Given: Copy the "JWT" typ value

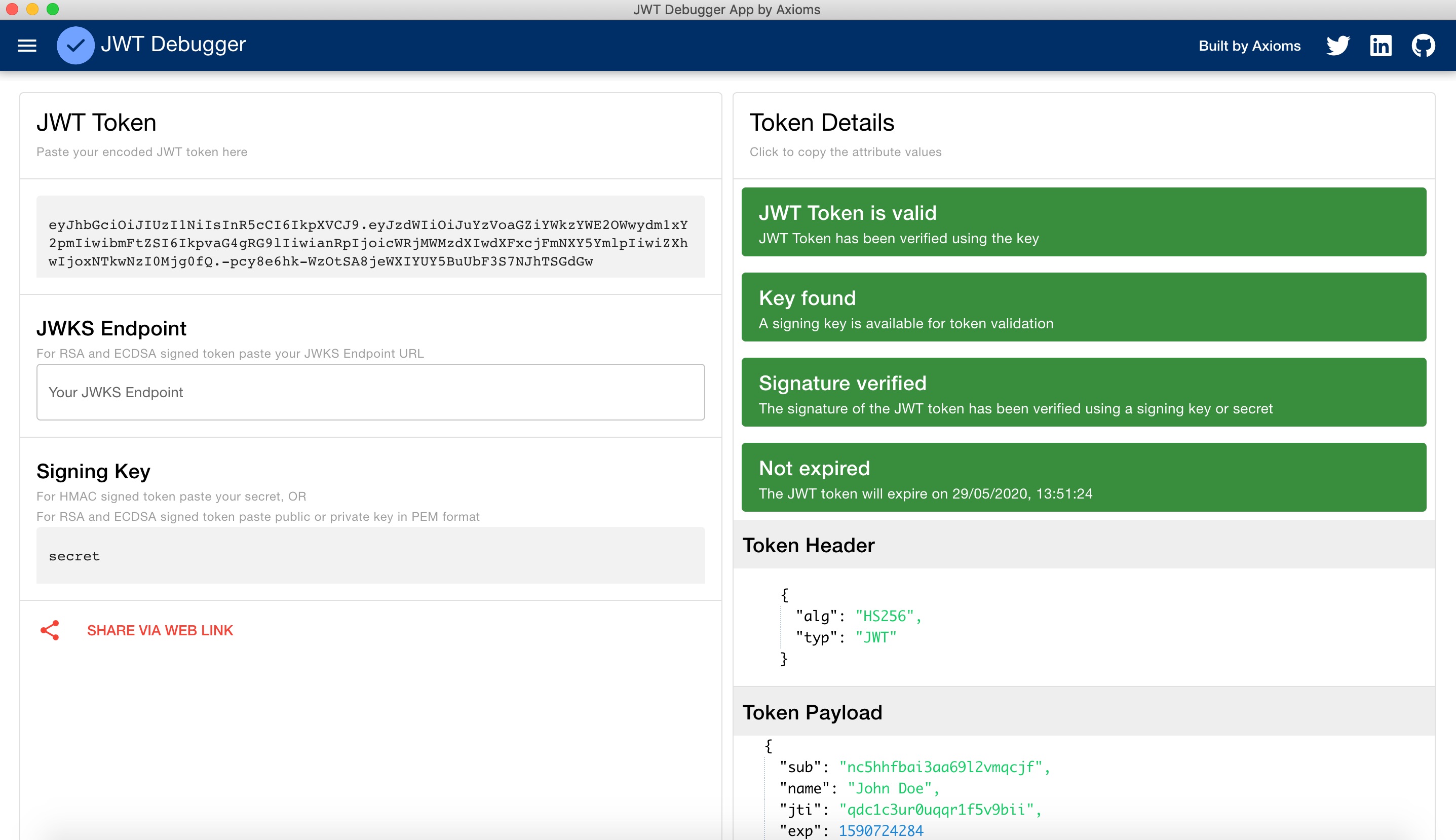Looking at the screenshot, I should click(875, 637).
